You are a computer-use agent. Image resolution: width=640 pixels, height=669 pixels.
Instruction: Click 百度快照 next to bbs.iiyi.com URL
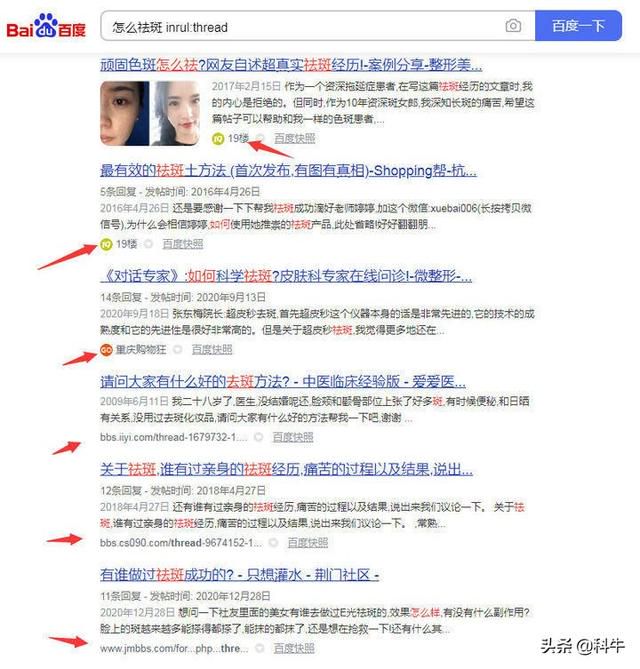[x=293, y=437]
